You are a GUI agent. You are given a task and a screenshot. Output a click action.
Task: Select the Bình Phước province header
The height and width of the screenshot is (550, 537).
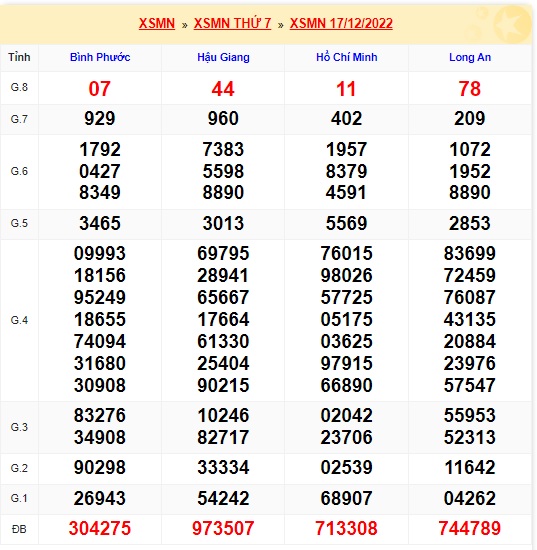point(100,57)
